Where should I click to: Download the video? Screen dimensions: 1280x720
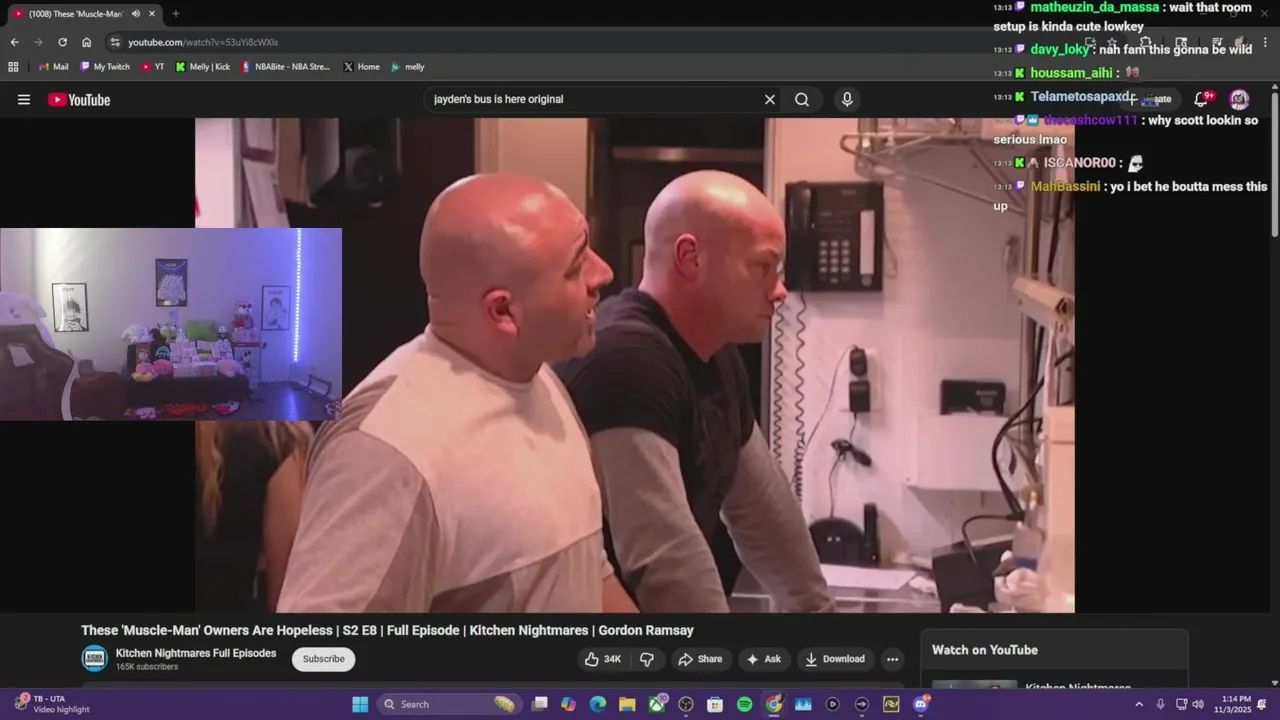[835, 659]
